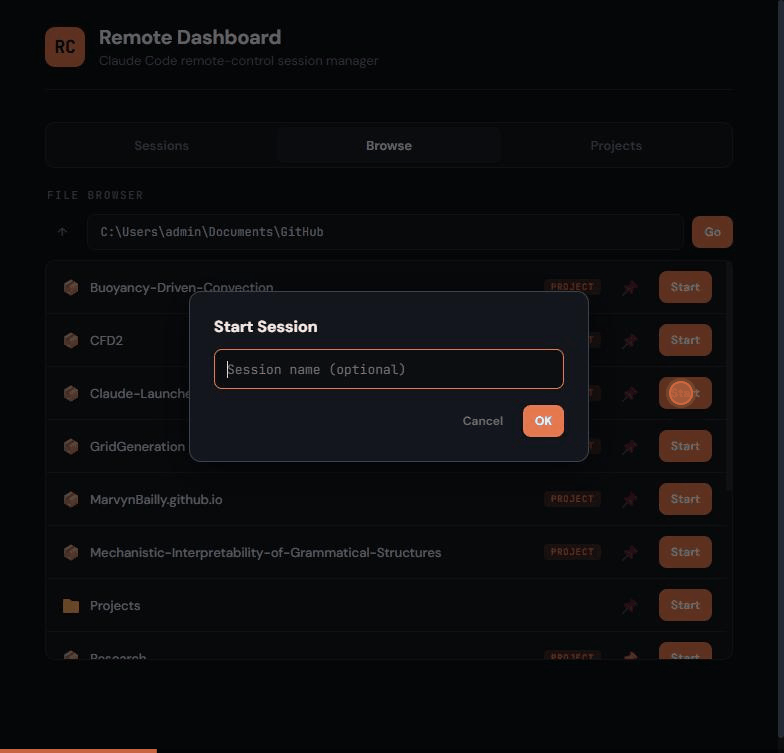Switch to the Sessions tab

(161, 146)
